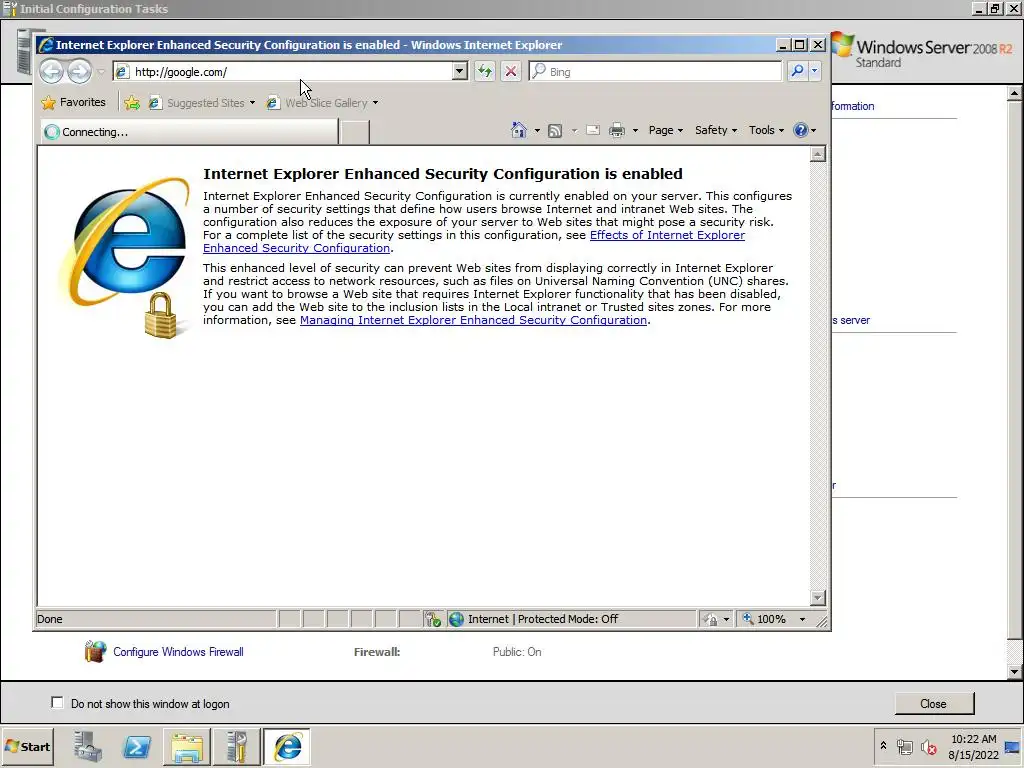Click the Configure Windows Firewall icon
This screenshot has width=1024, height=768.
point(95,651)
